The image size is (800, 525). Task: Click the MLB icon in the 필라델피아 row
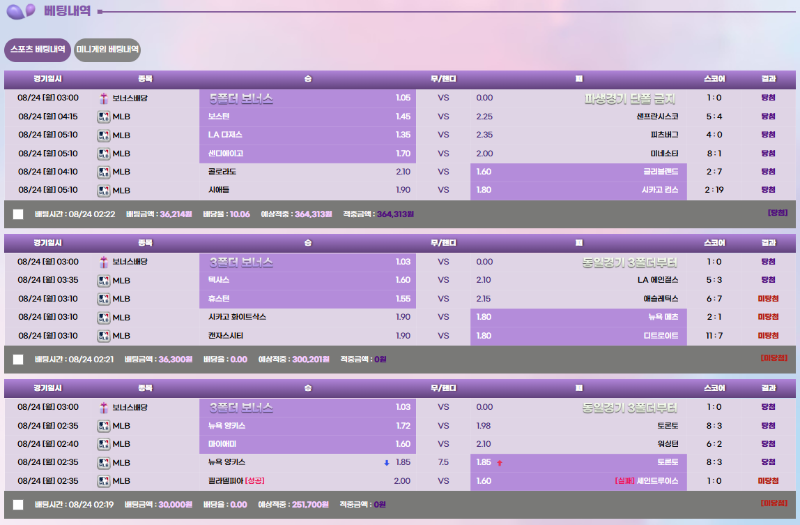click(104, 481)
